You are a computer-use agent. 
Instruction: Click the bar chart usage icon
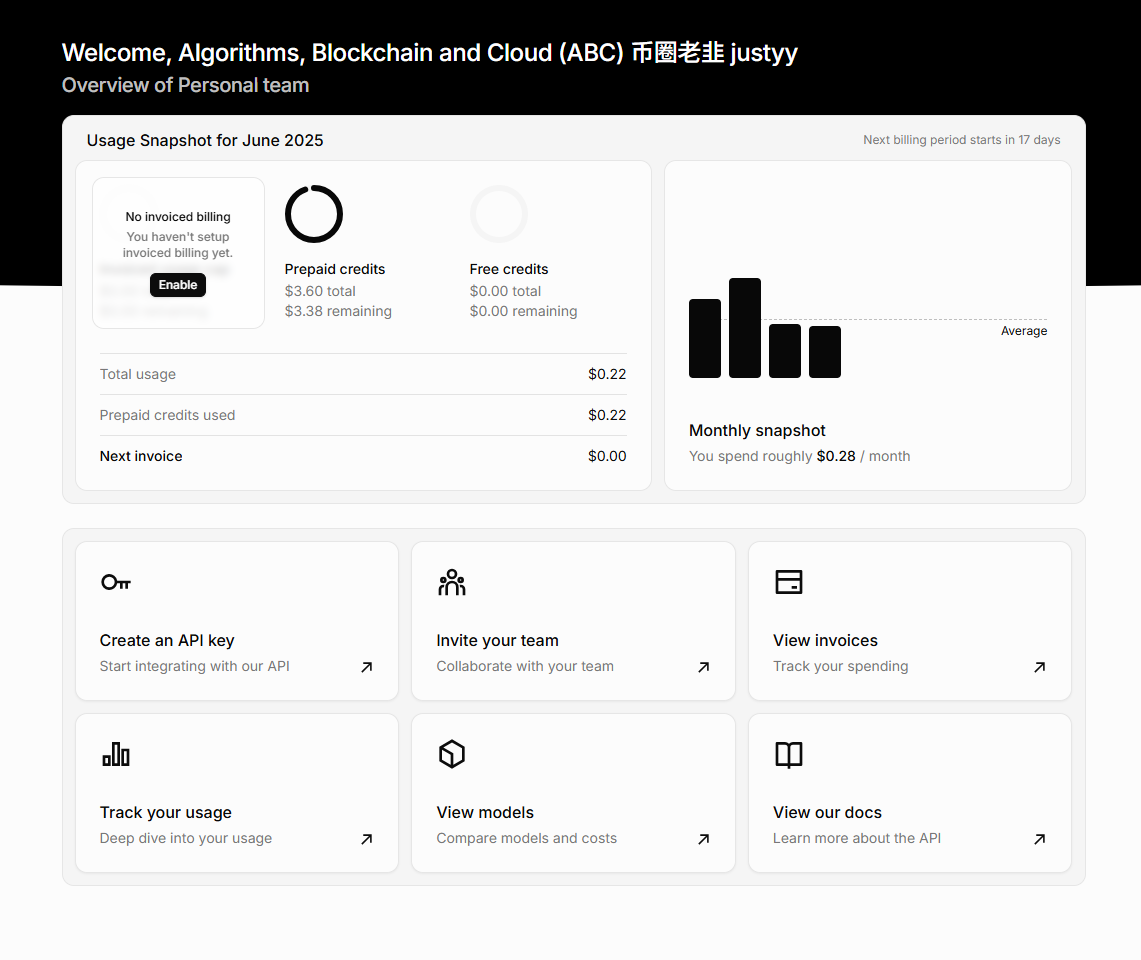tap(116, 754)
